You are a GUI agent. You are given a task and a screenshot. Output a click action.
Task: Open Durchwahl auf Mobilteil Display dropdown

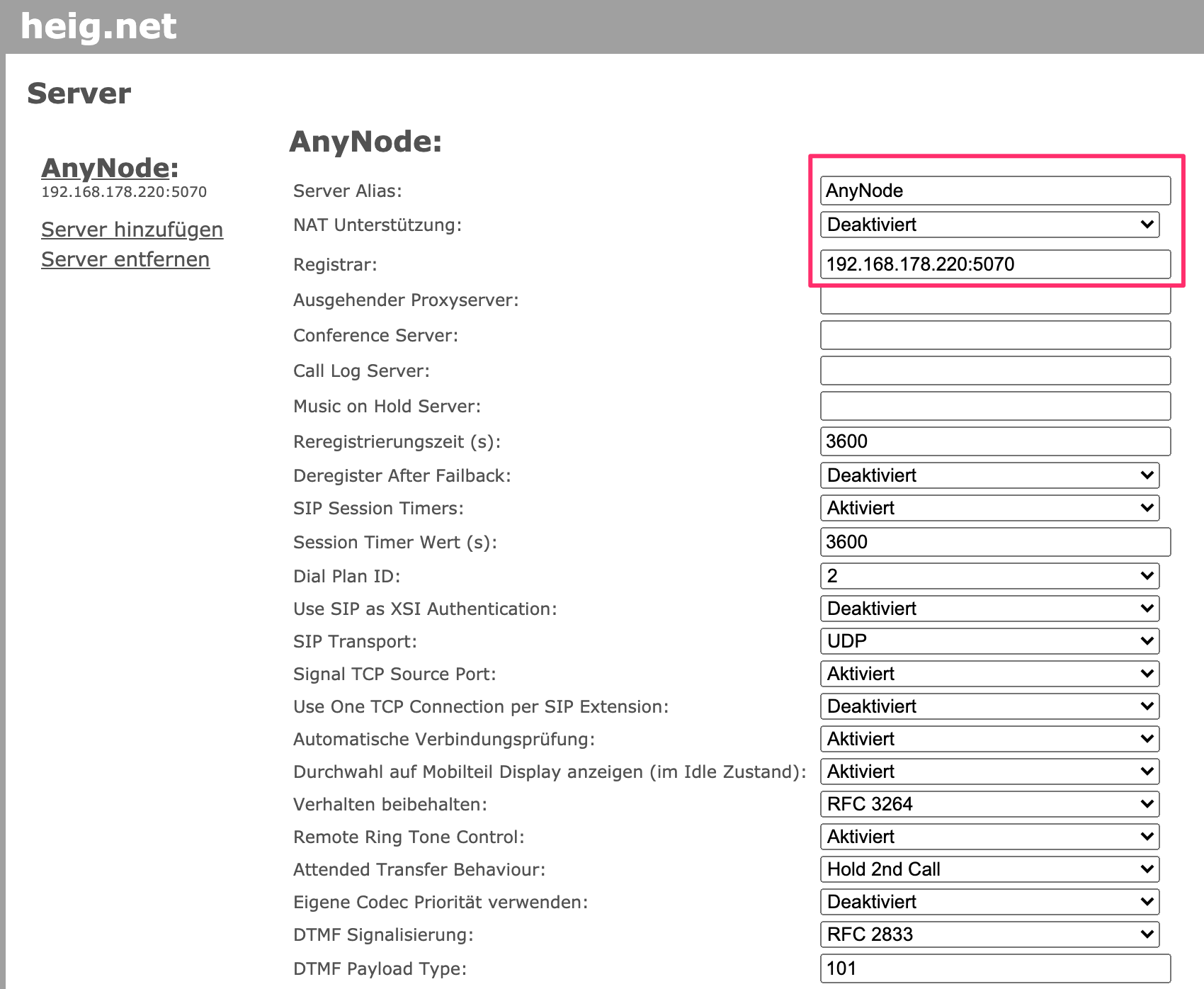coord(989,772)
